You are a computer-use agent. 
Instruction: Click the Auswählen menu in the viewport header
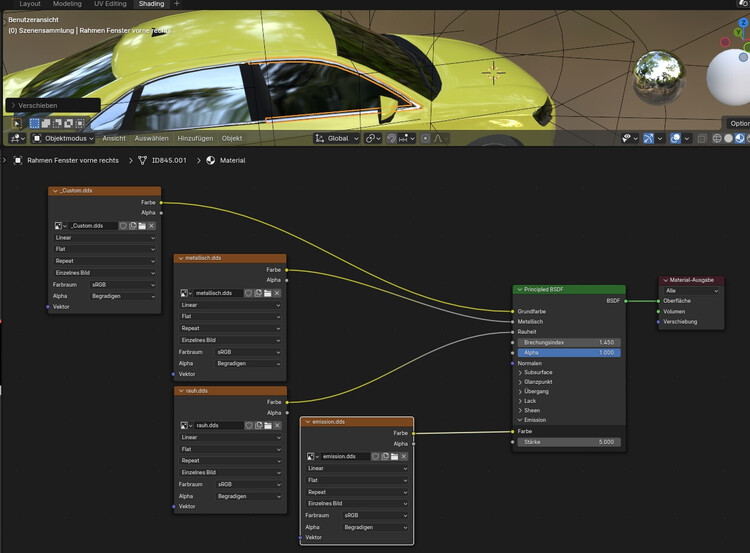tap(151, 138)
